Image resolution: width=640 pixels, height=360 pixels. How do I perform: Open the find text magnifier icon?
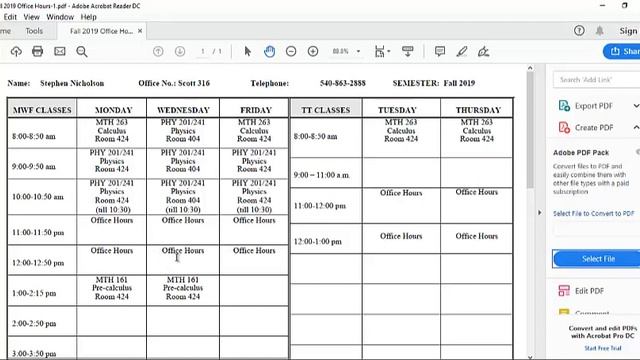82,51
